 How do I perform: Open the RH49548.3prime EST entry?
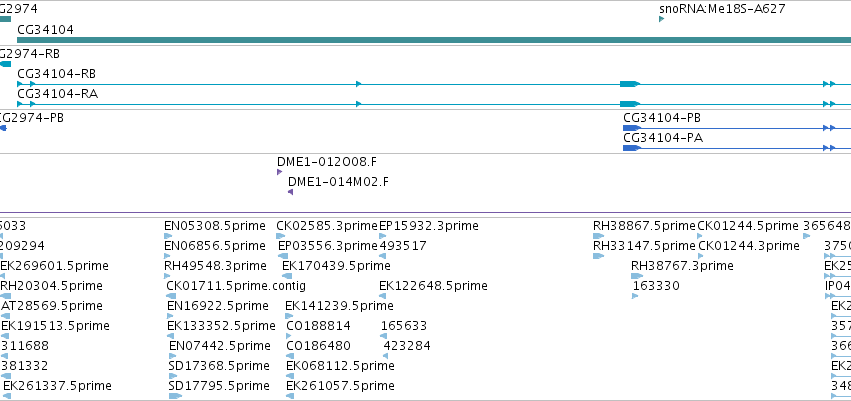pyautogui.click(x=215, y=266)
